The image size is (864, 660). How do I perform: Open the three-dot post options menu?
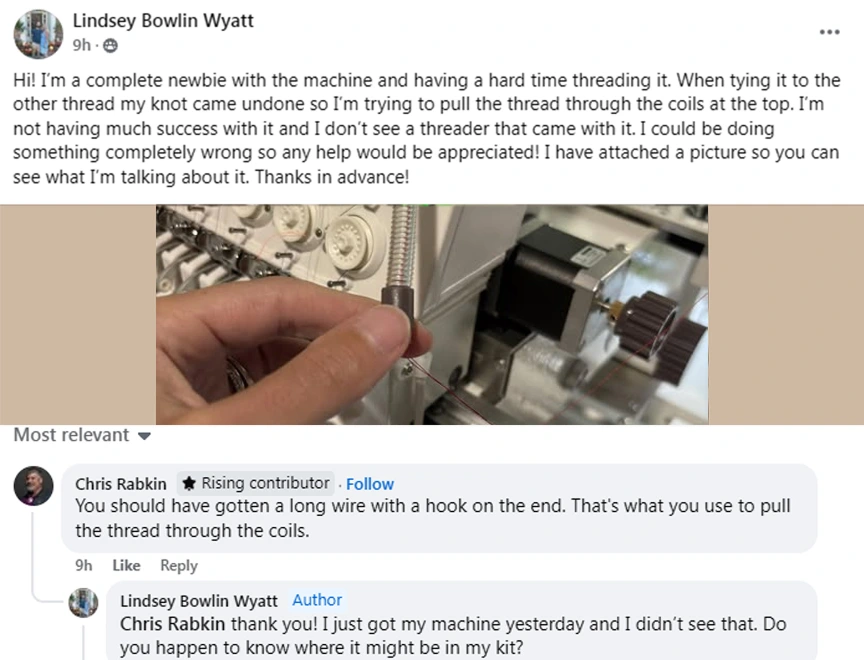point(829,32)
